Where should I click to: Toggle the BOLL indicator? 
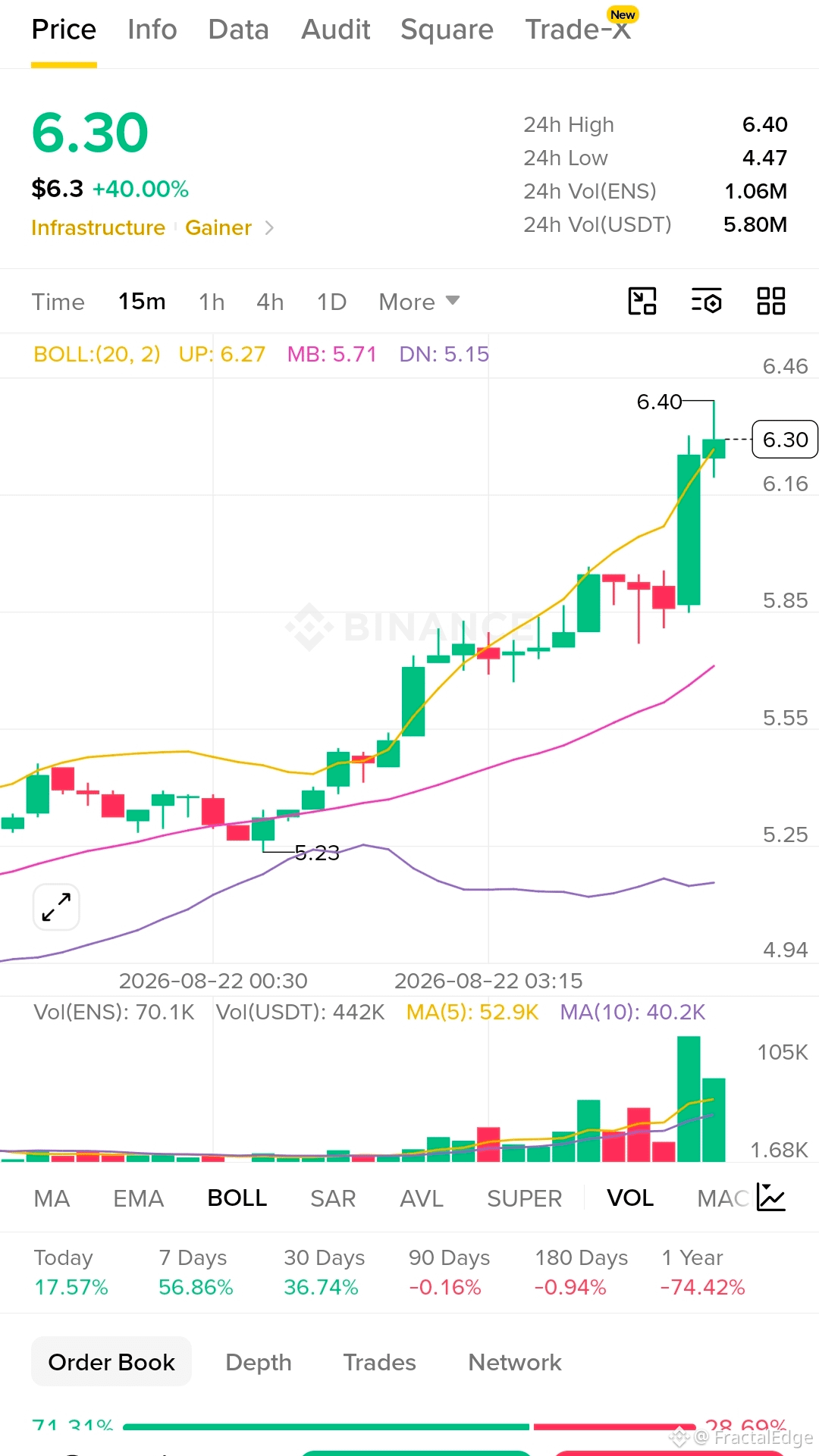click(237, 1198)
